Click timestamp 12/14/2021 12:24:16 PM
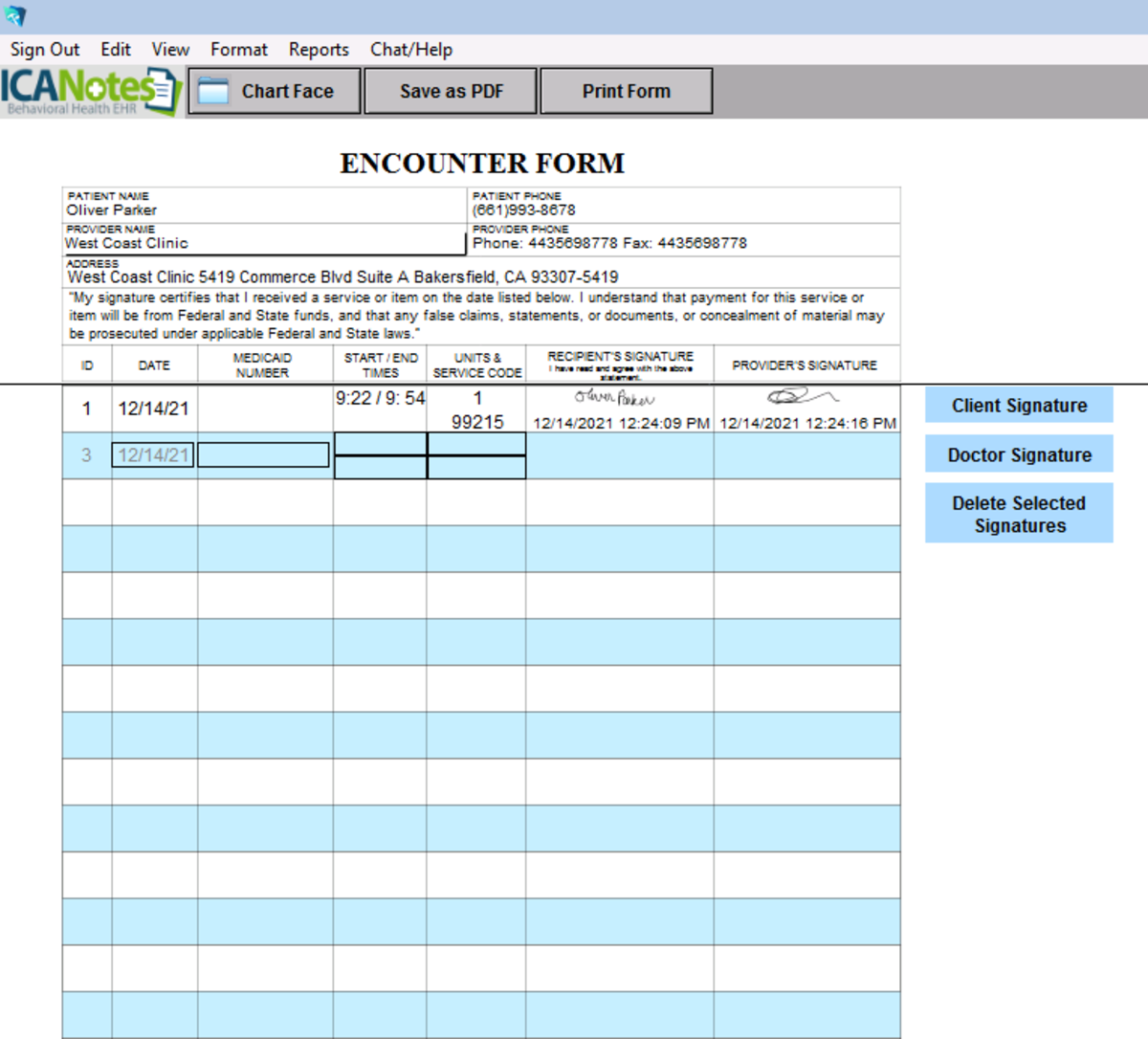 [x=807, y=423]
